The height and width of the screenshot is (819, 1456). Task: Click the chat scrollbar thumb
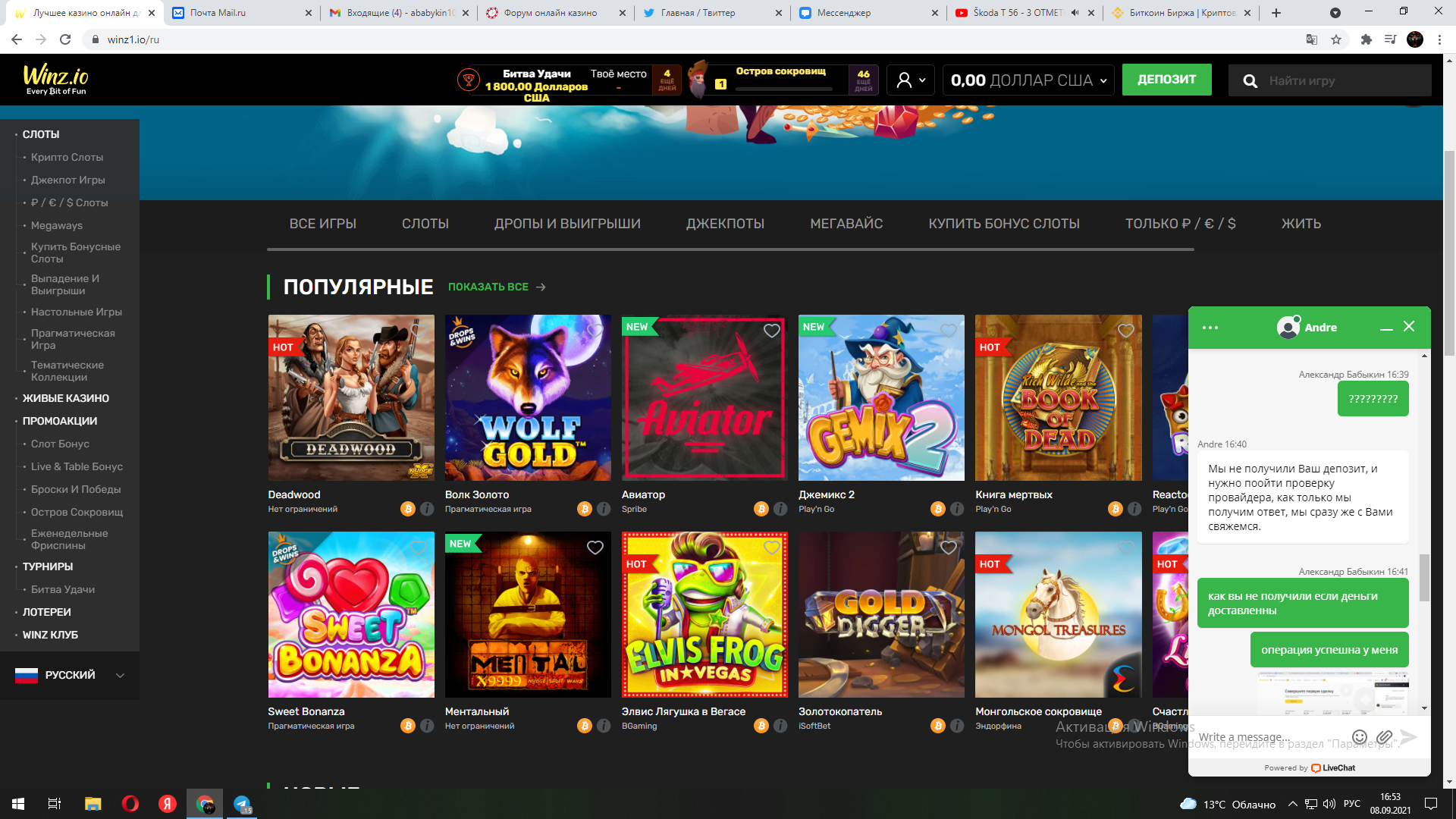[x=1424, y=577]
